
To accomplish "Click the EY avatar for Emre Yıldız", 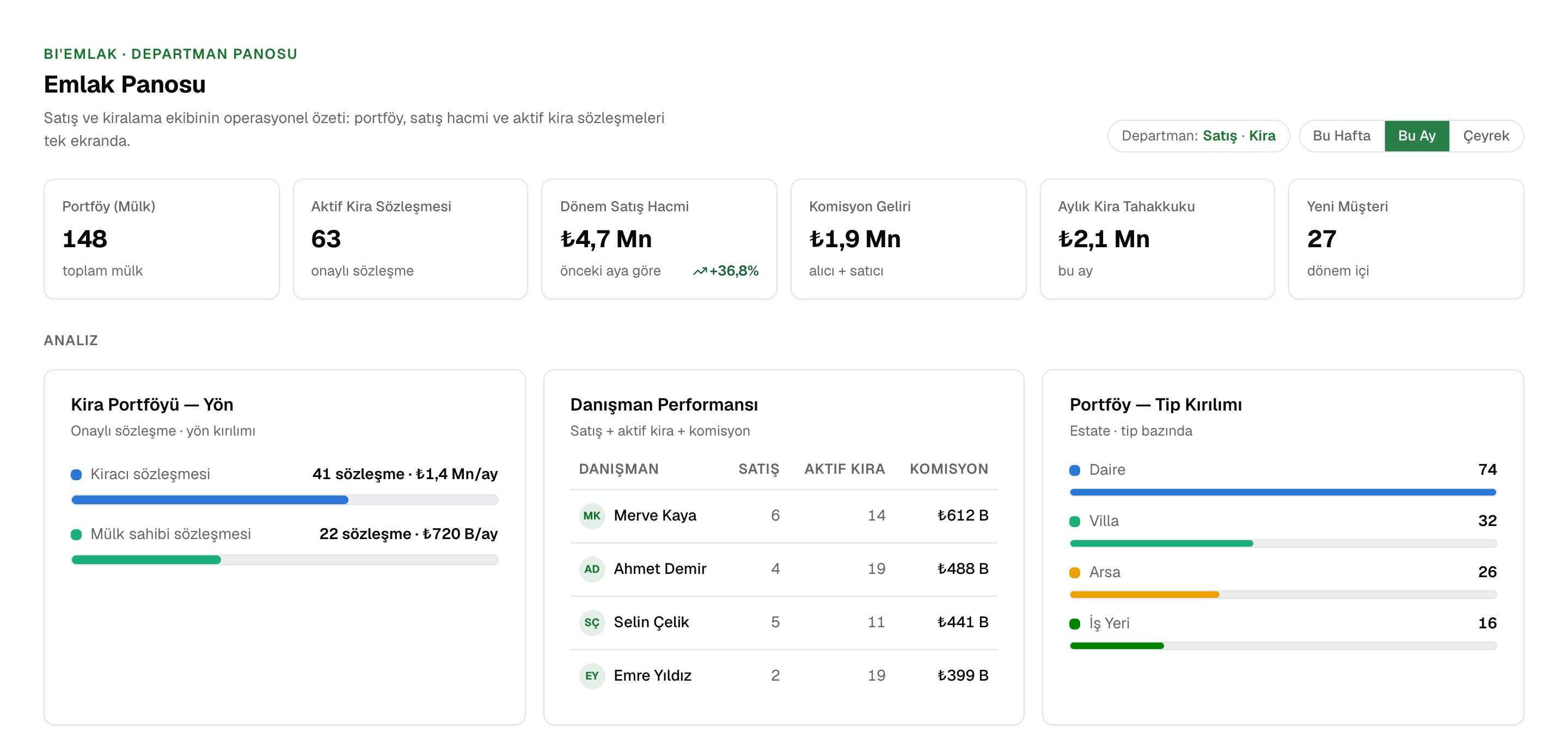I will tap(591, 676).
